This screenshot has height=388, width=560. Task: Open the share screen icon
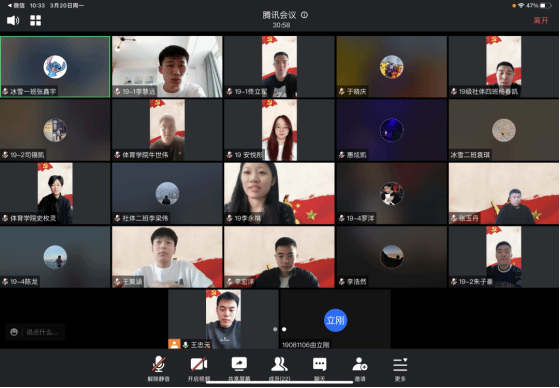(x=239, y=368)
